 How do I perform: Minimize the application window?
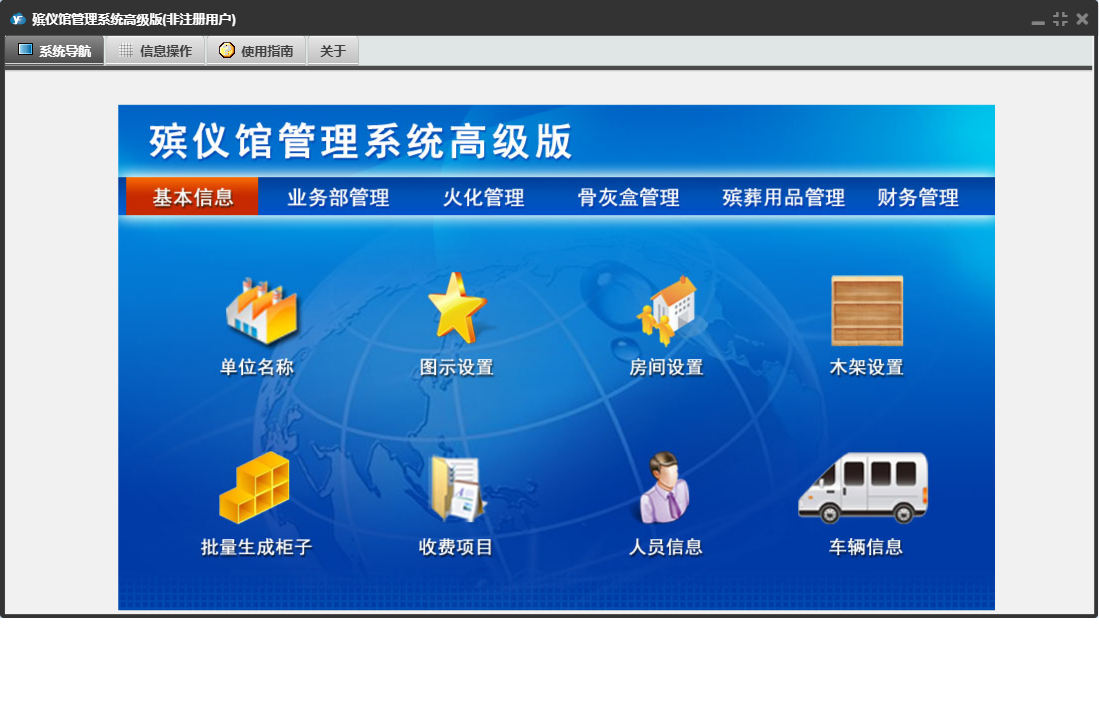[x=1038, y=20]
